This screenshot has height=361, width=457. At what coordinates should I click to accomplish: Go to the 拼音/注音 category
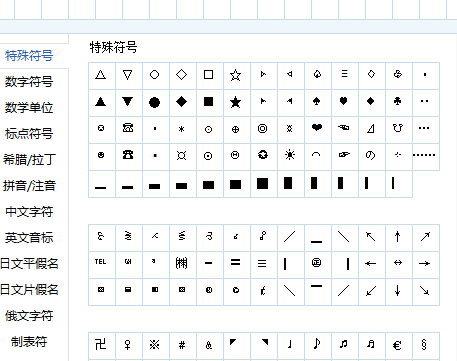tap(29, 186)
